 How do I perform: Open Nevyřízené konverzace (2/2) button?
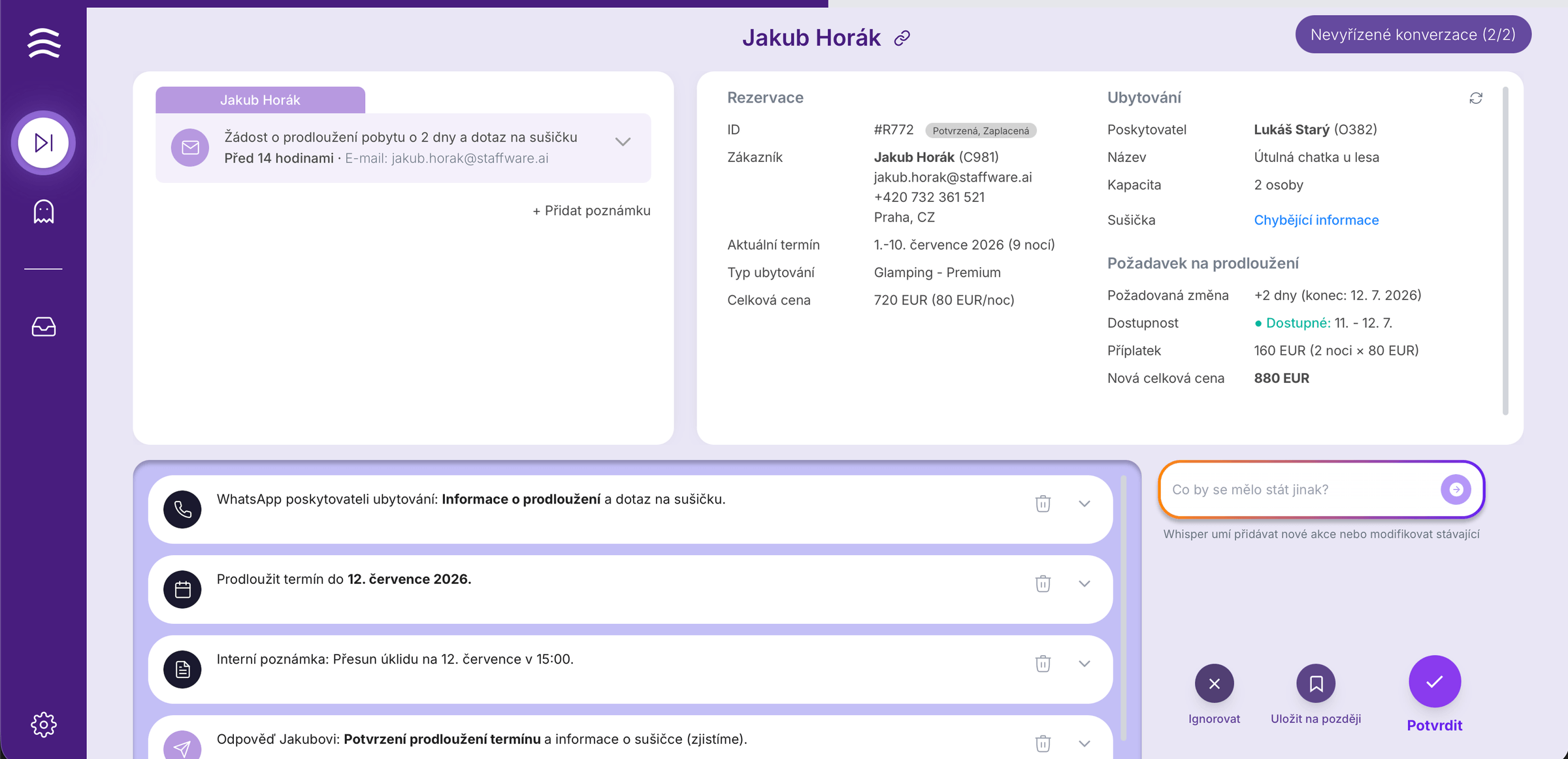tap(1413, 35)
